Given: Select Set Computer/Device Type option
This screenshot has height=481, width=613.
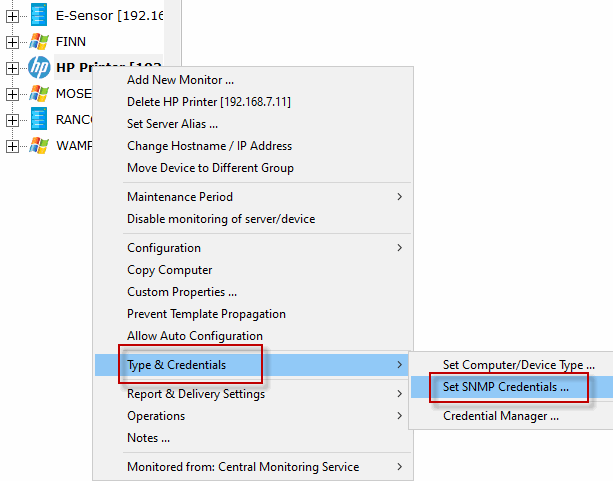Looking at the screenshot, I should pyautogui.click(x=518, y=365).
